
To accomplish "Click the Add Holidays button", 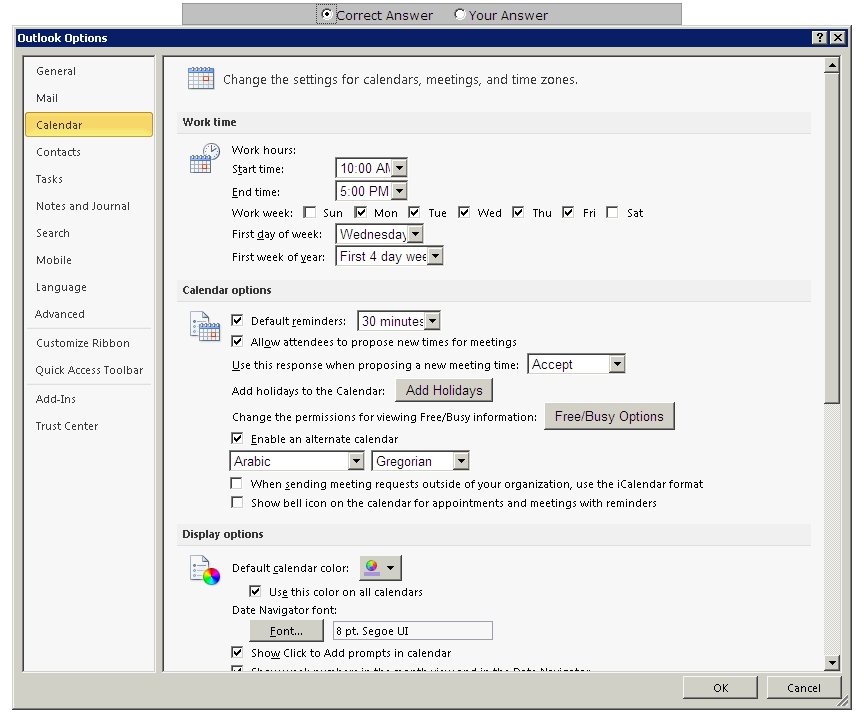I will [444, 390].
